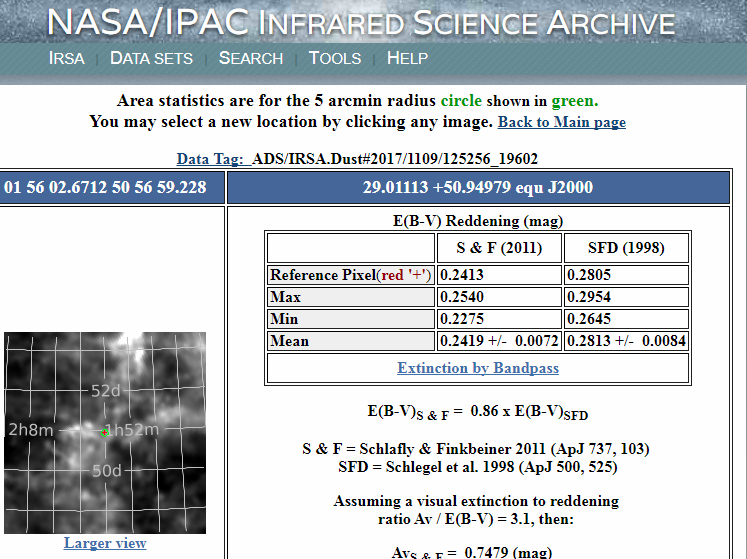The height and width of the screenshot is (559, 747).
Task: Click the NASA/IPAC Infrared Science Archive banner
Action: click(x=361, y=22)
